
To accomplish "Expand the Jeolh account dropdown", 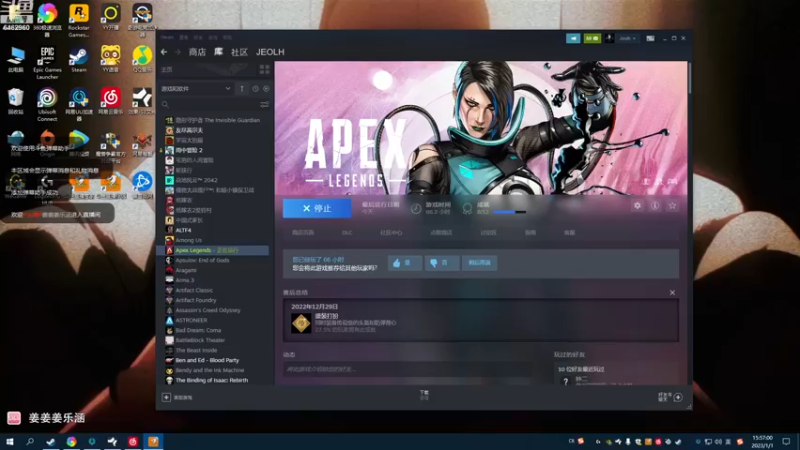I will tap(628, 38).
